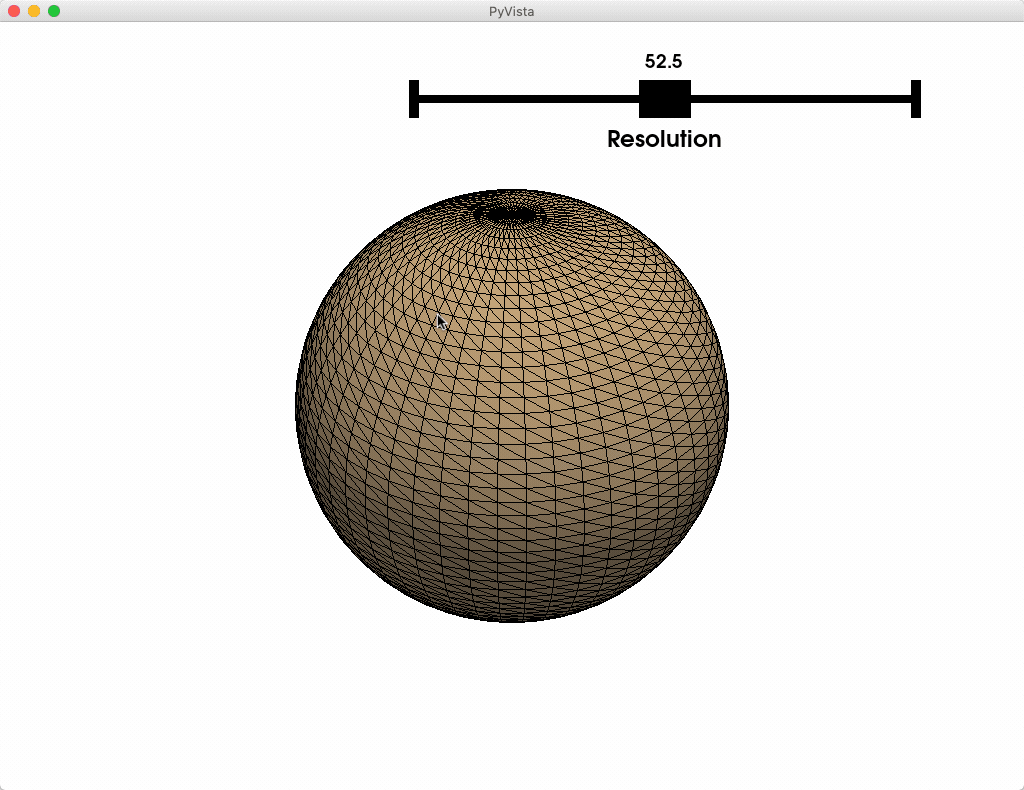Click the right end cap of the slider
This screenshot has height=790, width=1024.
(x=915, y=100)
